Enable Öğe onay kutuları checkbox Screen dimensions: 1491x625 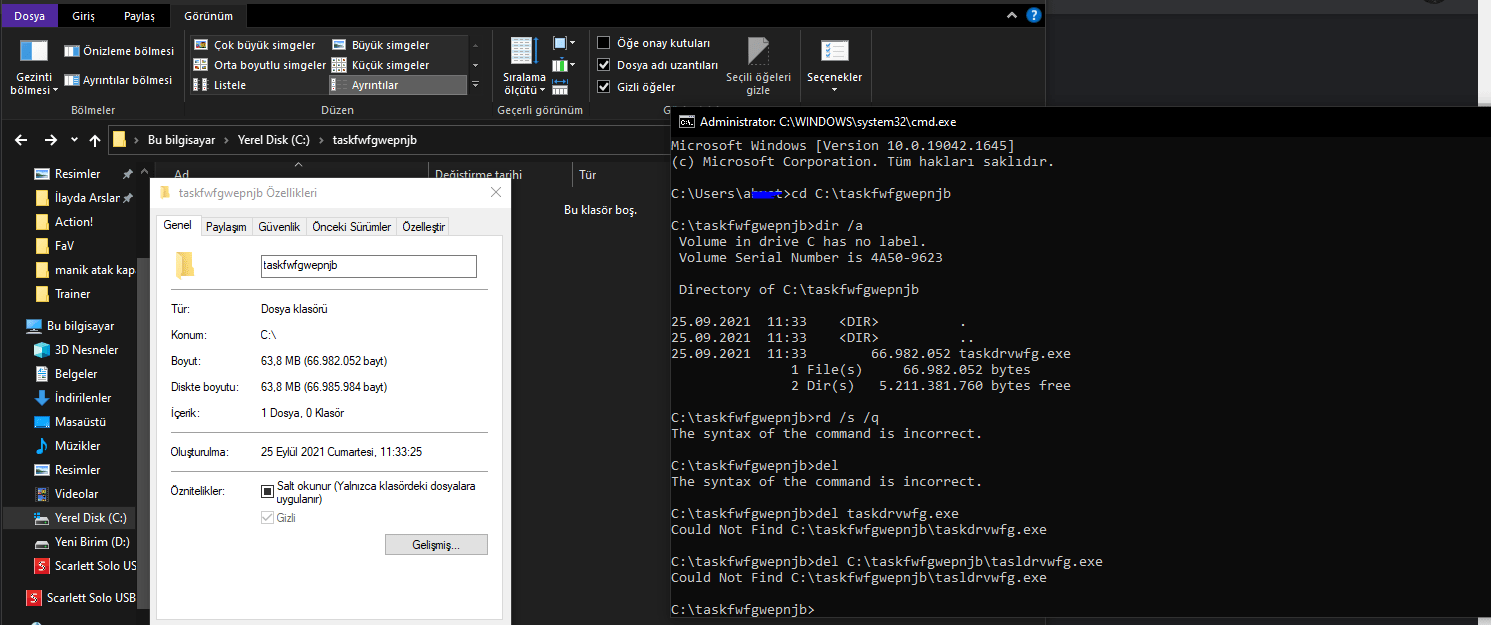pyautogui.click(x=604, y=43)
